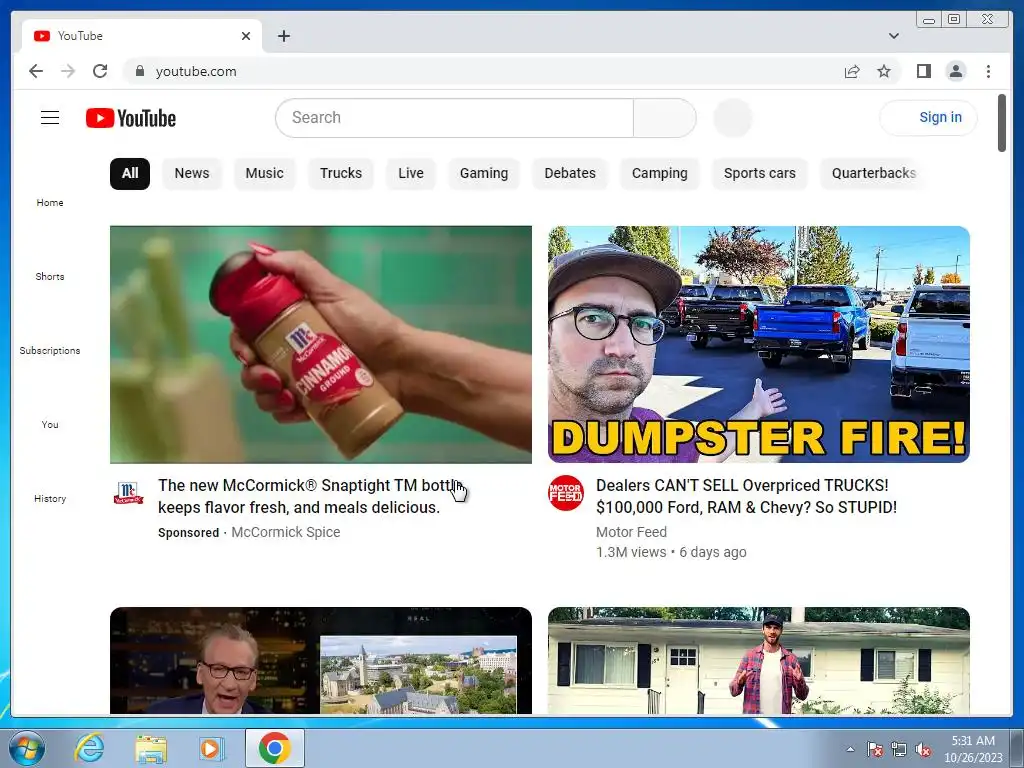
Task: Open the Action Center flag icon
Action: pos(874,749)
